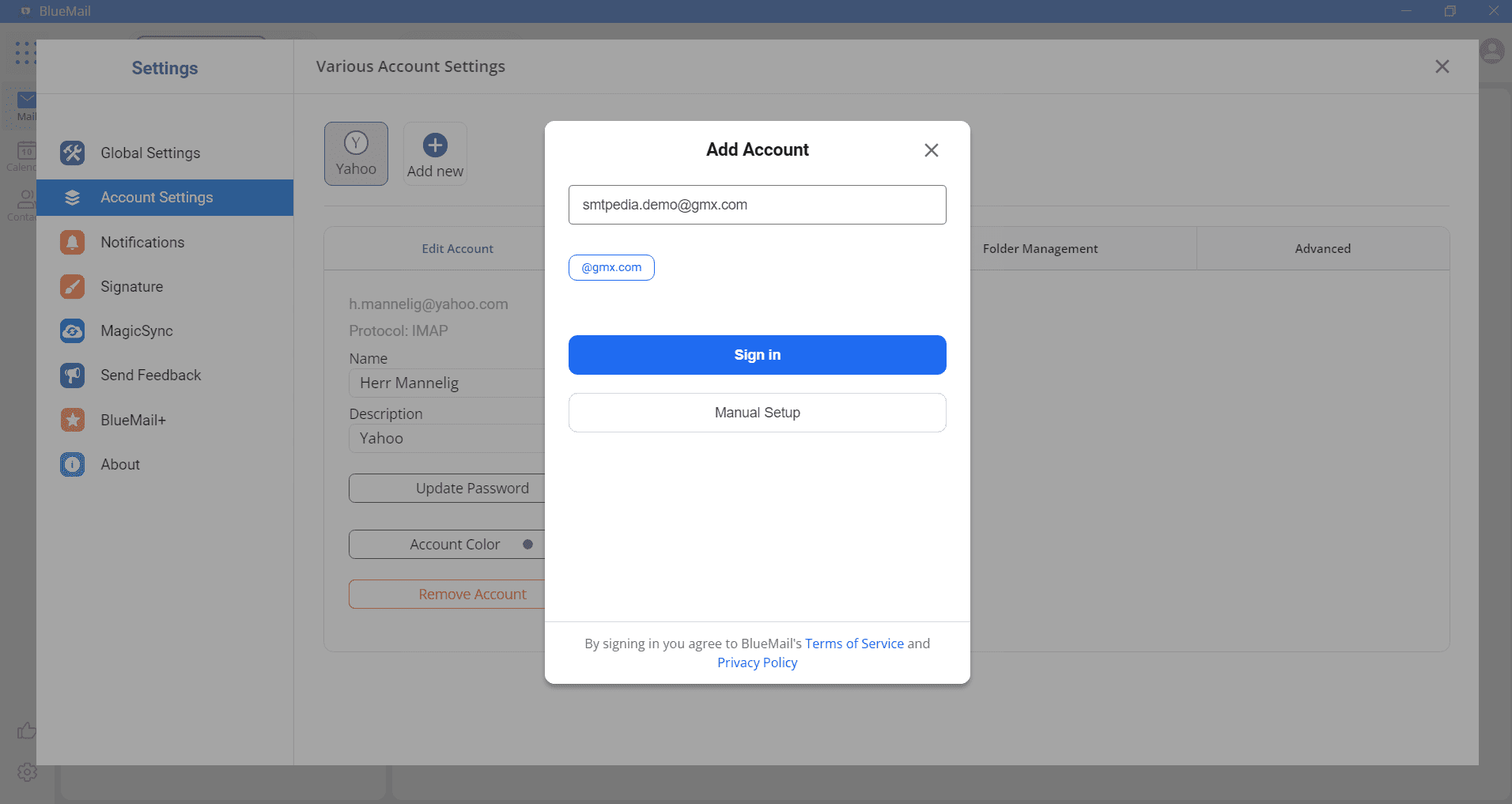This screenshot has width=1512, height=804.
Task: Click the Description field containing Yahoo
Action: tap(447, 439)
